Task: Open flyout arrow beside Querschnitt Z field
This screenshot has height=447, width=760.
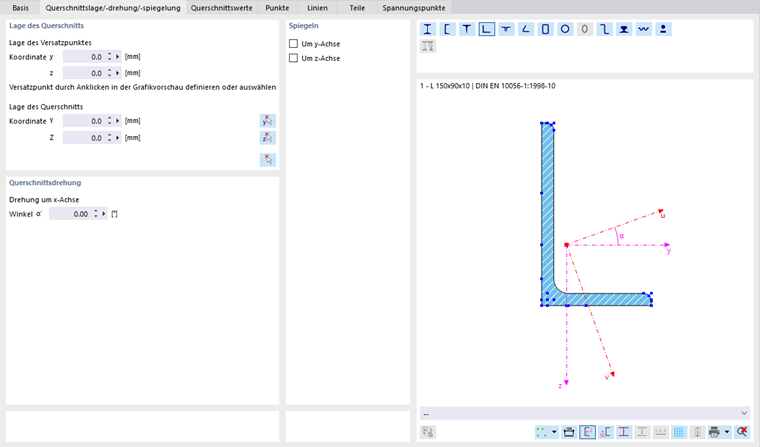Action: (117, 138)
